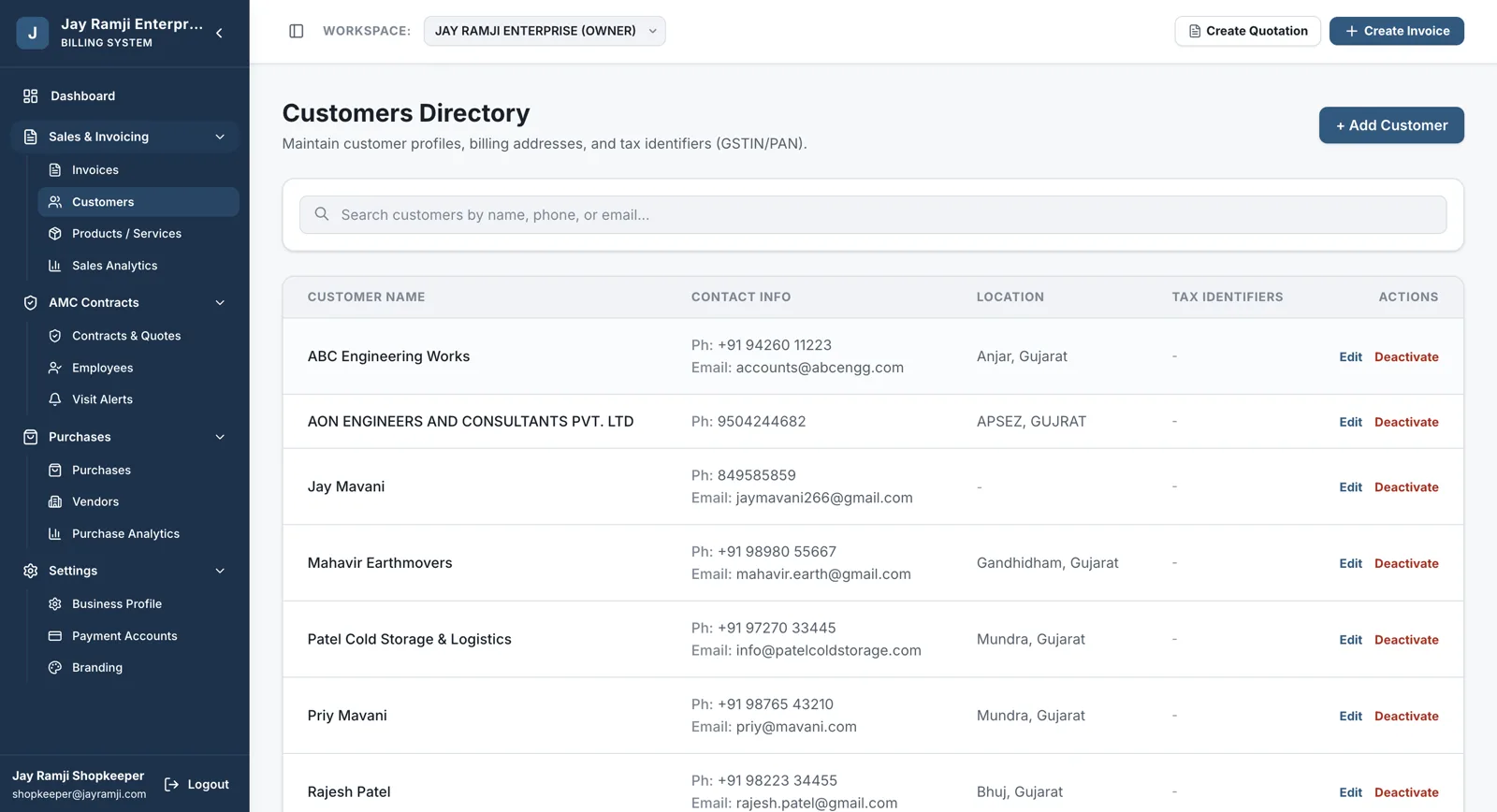The image size is (1497, 812).
Task: Open the Invoices menu item
Action: tap(138, 170)
